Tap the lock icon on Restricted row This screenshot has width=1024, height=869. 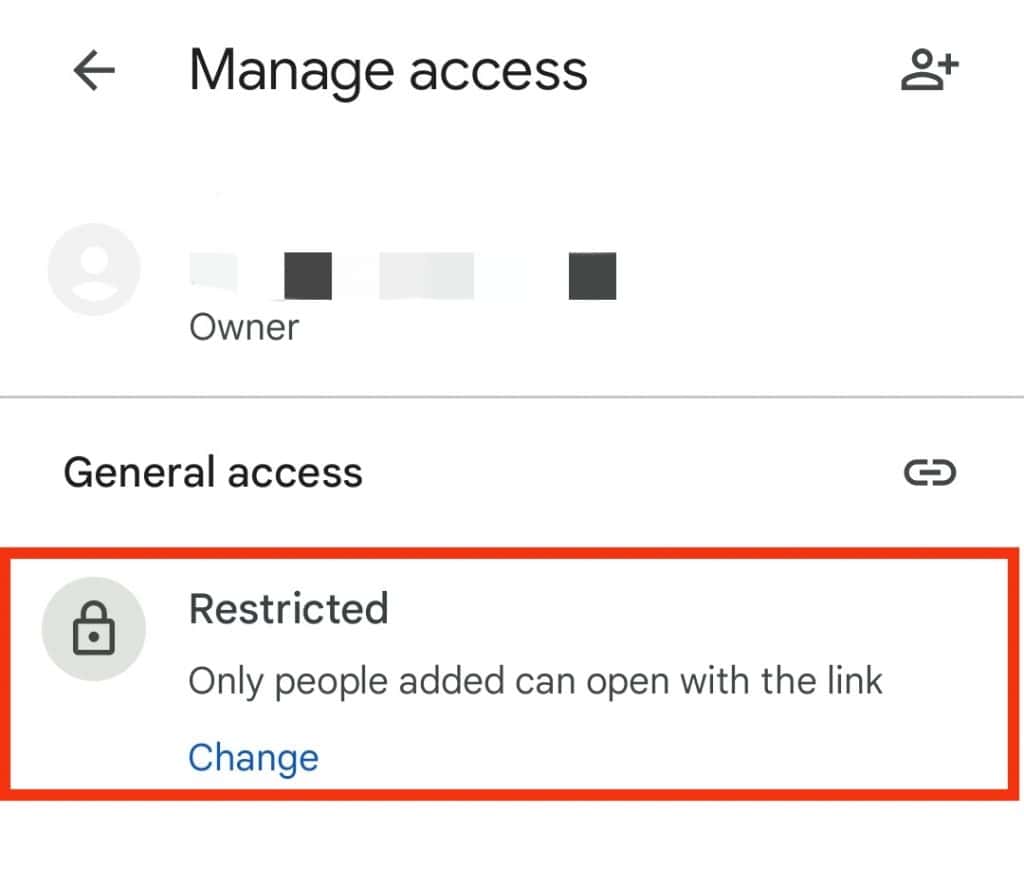coord(93,629)
